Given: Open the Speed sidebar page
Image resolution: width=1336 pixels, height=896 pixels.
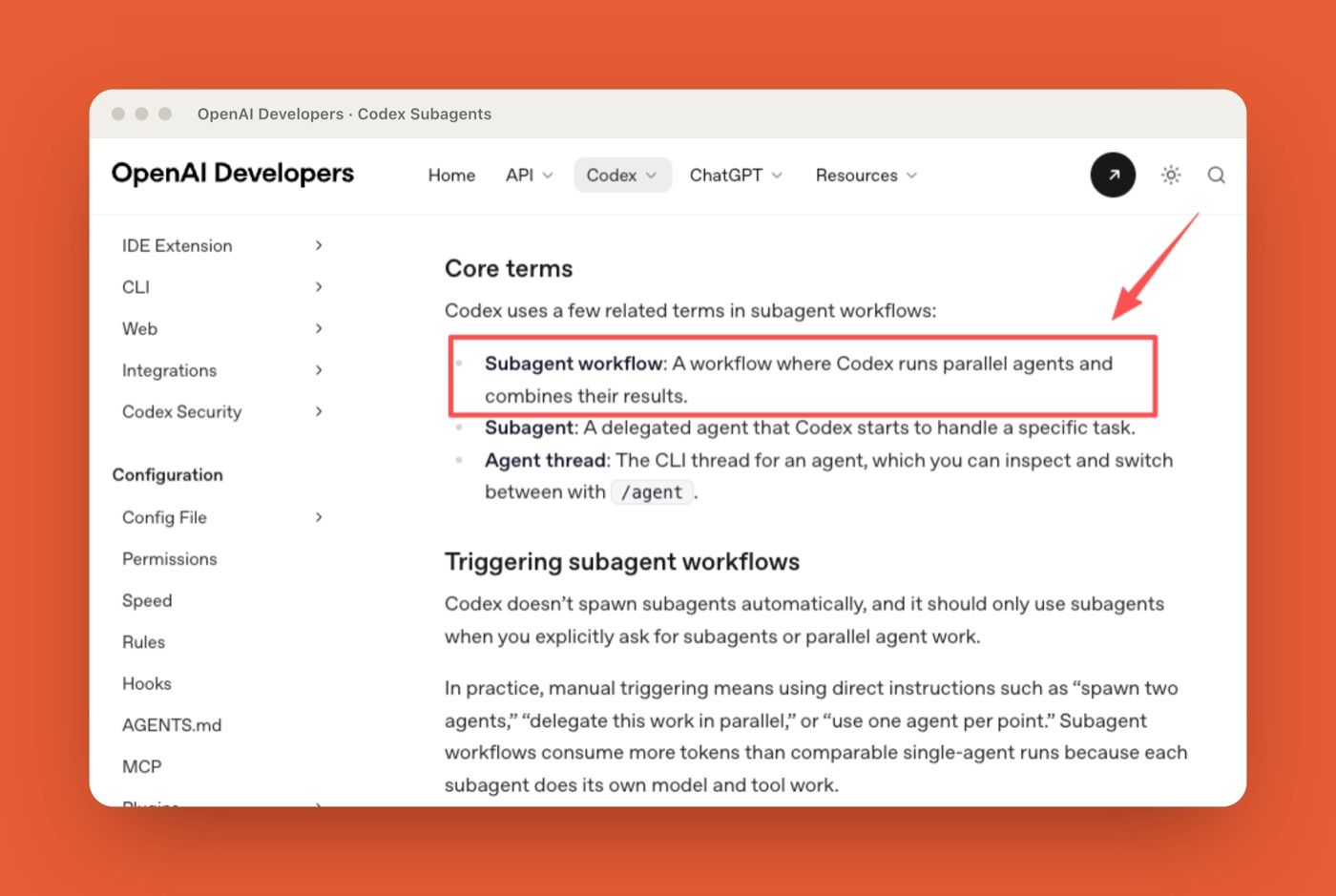Looking at the screenshot, I should pos(147,601).
